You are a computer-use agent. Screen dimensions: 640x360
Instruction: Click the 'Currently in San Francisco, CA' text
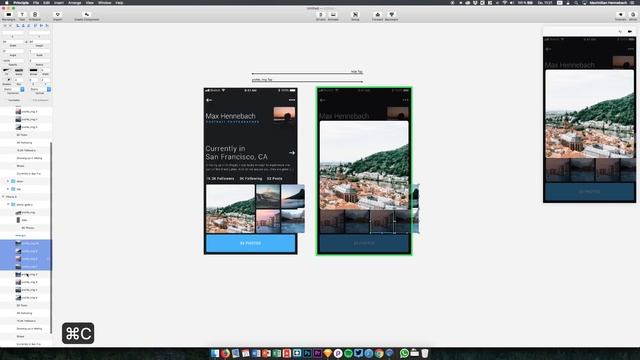click(236, 153)
